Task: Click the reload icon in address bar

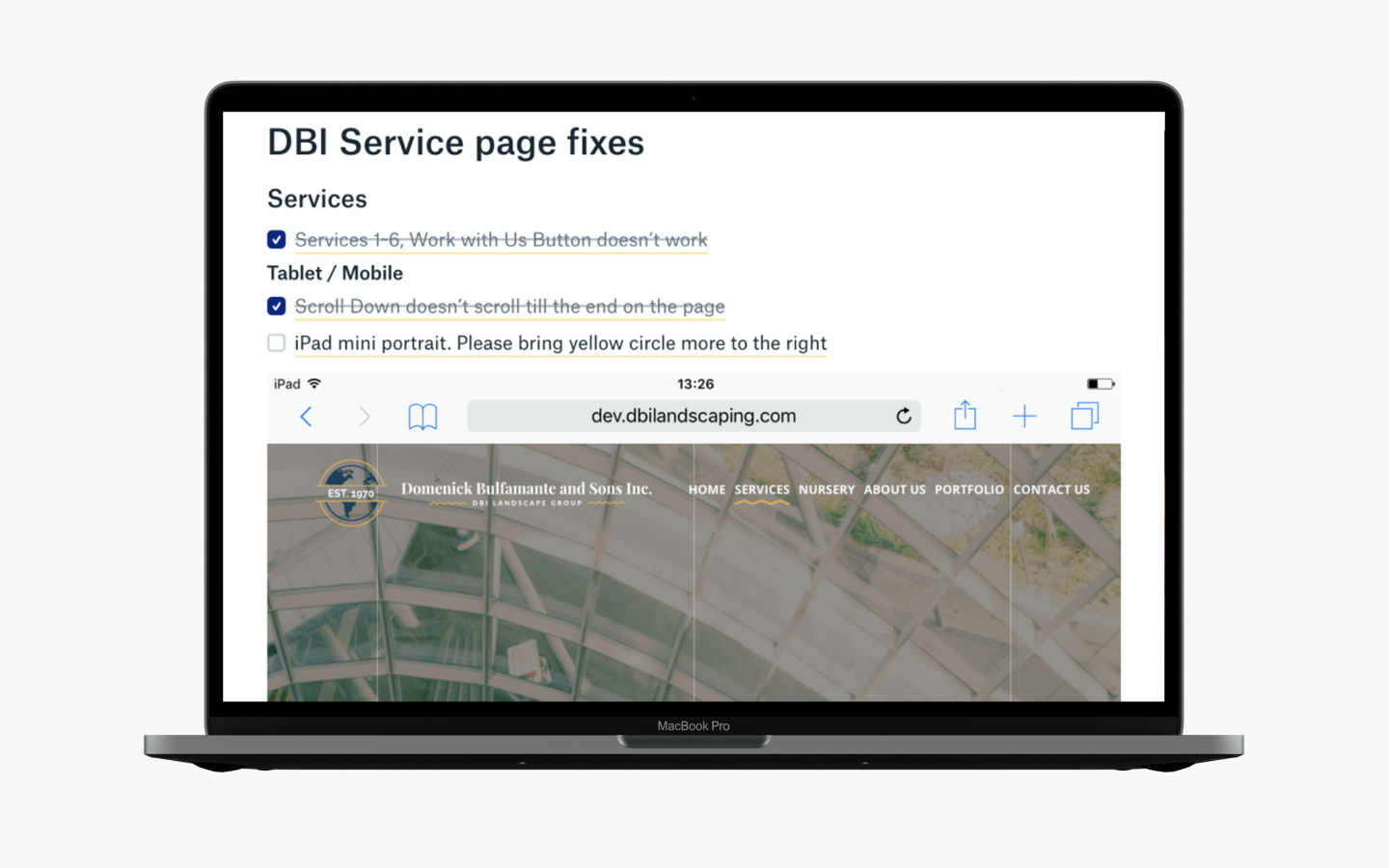Action: click(x=904, y=416)
